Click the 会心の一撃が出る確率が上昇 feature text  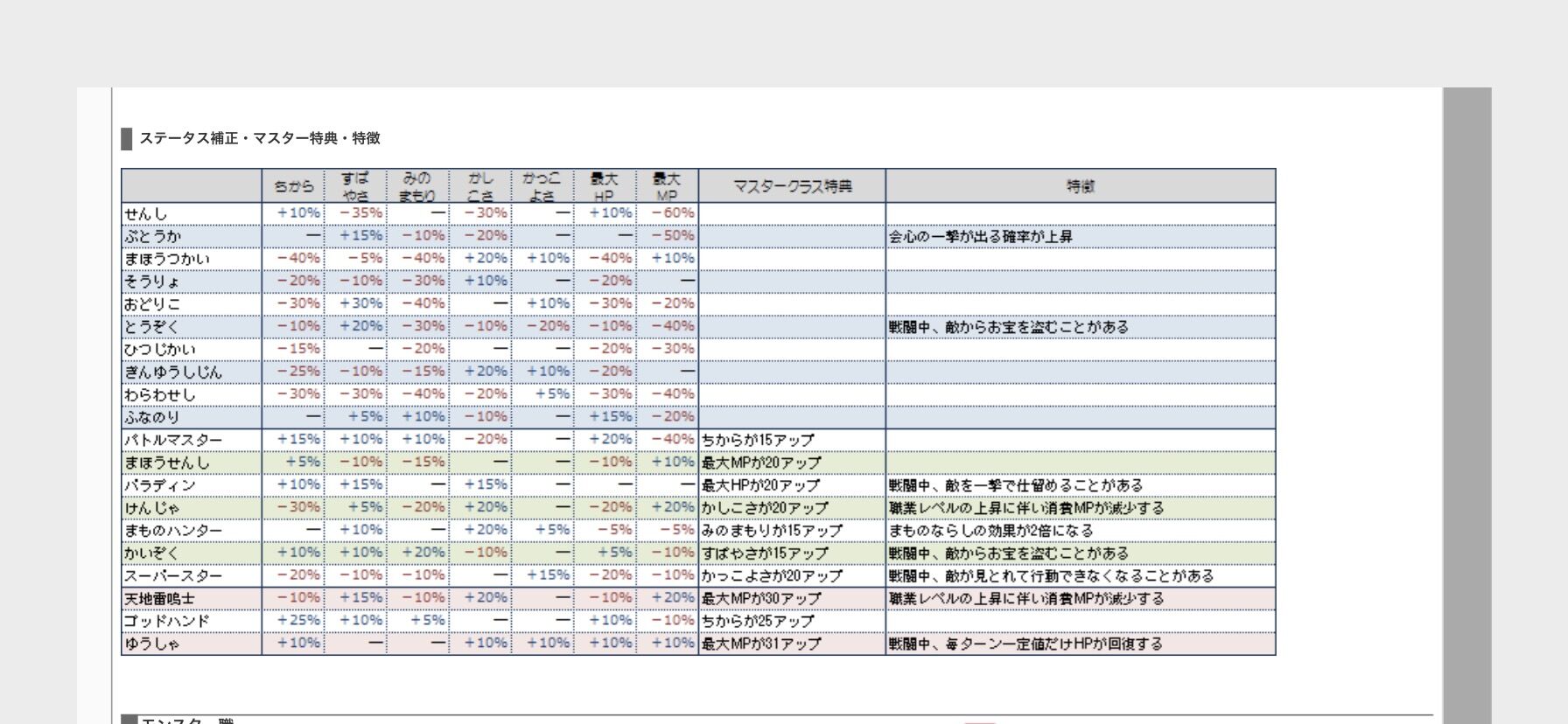(981, 237)
